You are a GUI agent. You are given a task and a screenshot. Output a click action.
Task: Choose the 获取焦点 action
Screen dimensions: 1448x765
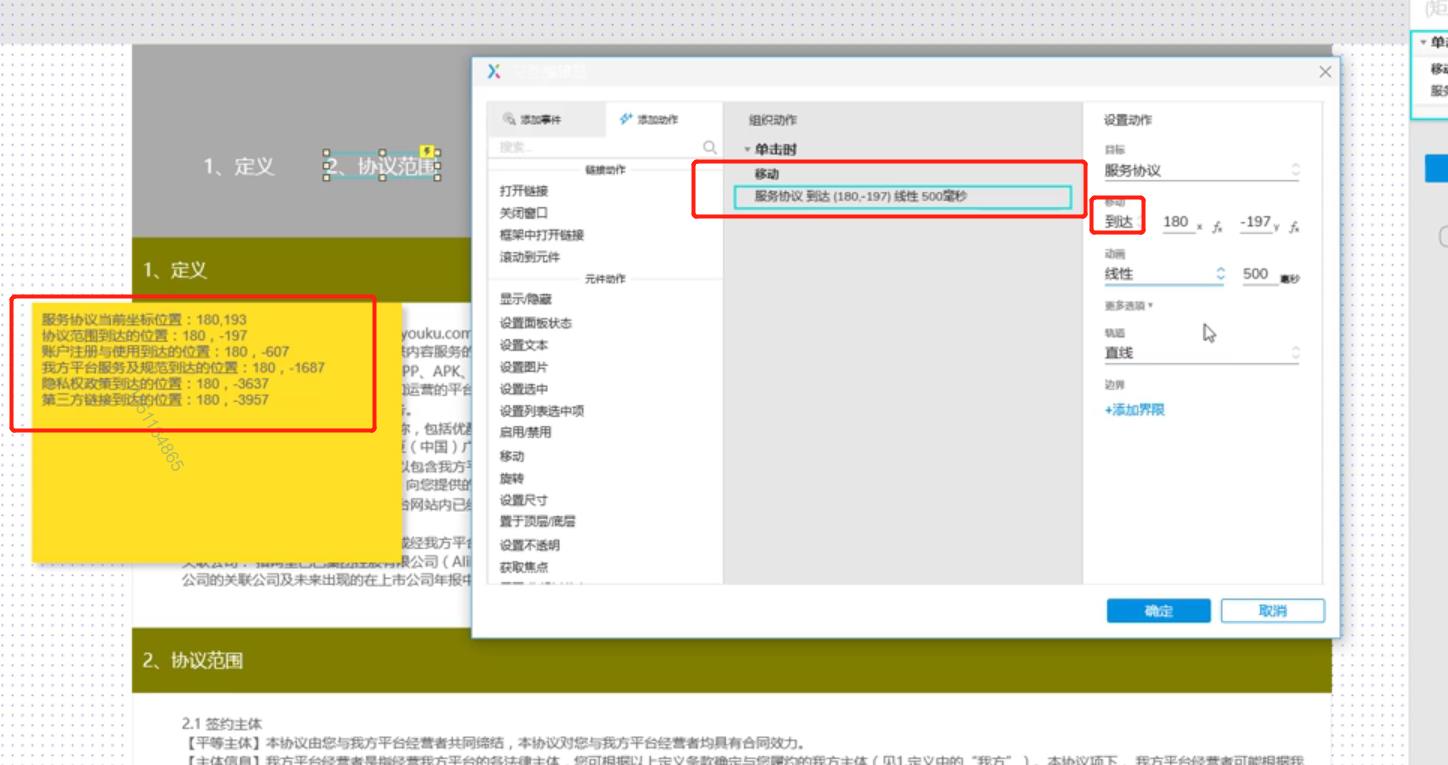(524, 567)
